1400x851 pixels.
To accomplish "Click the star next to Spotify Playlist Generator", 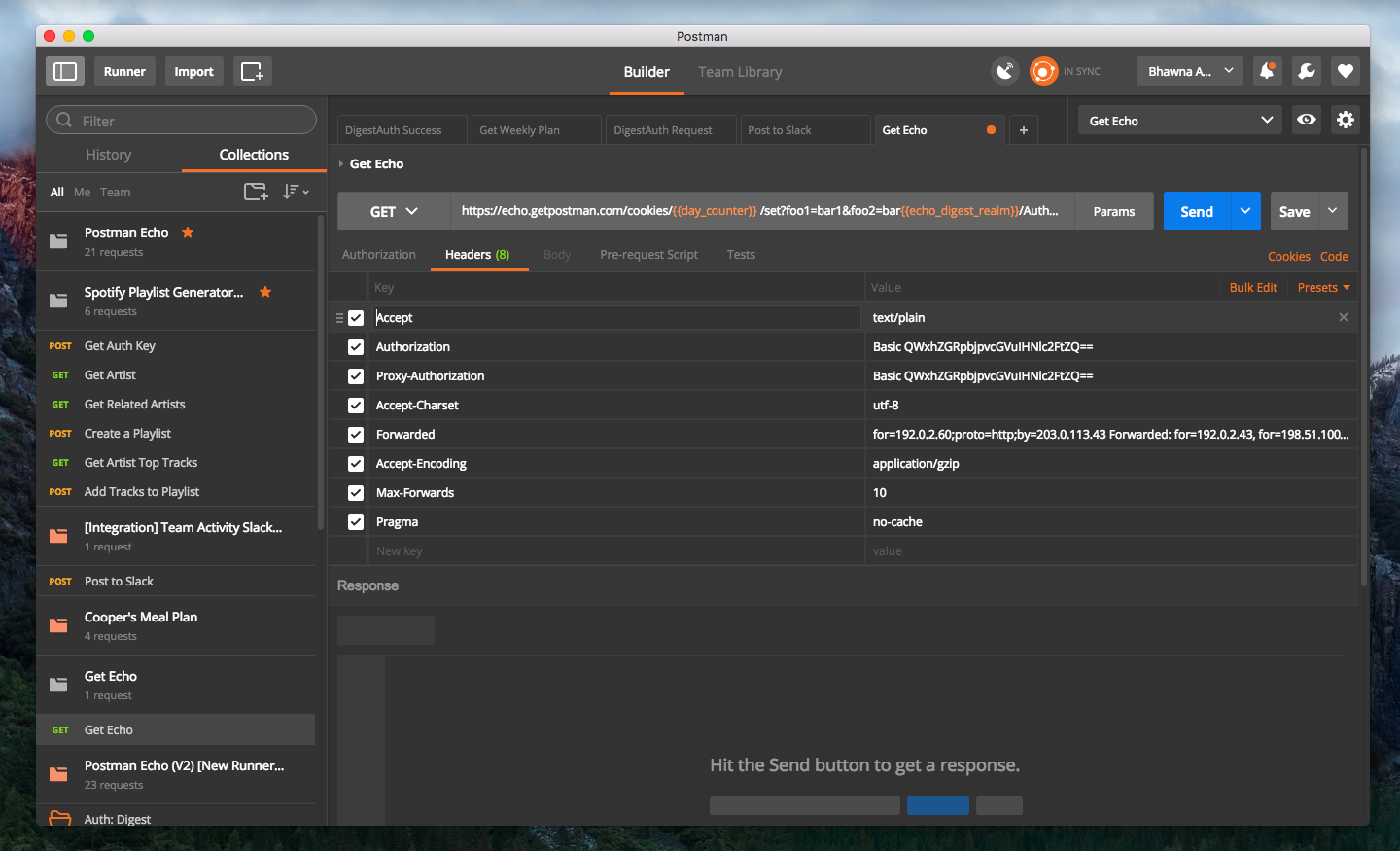I will 265,292.
